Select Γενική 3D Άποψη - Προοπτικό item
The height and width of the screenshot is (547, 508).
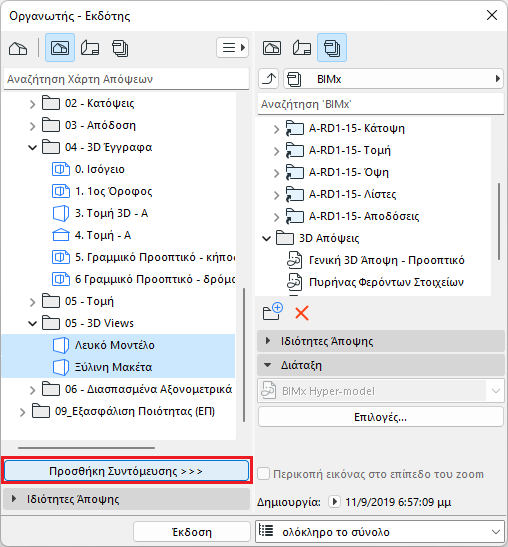(x=375, y=260)
